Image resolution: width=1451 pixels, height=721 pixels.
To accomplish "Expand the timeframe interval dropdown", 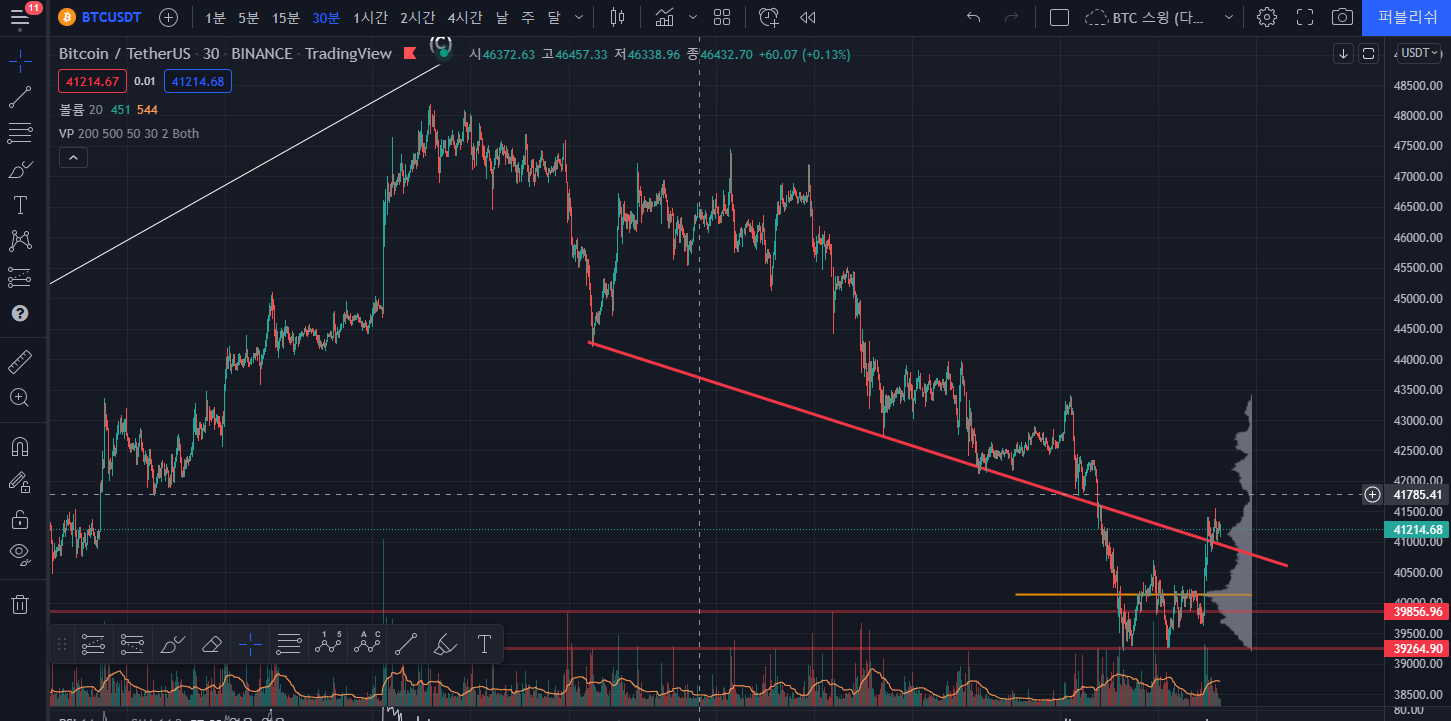I will coord(579,17).
